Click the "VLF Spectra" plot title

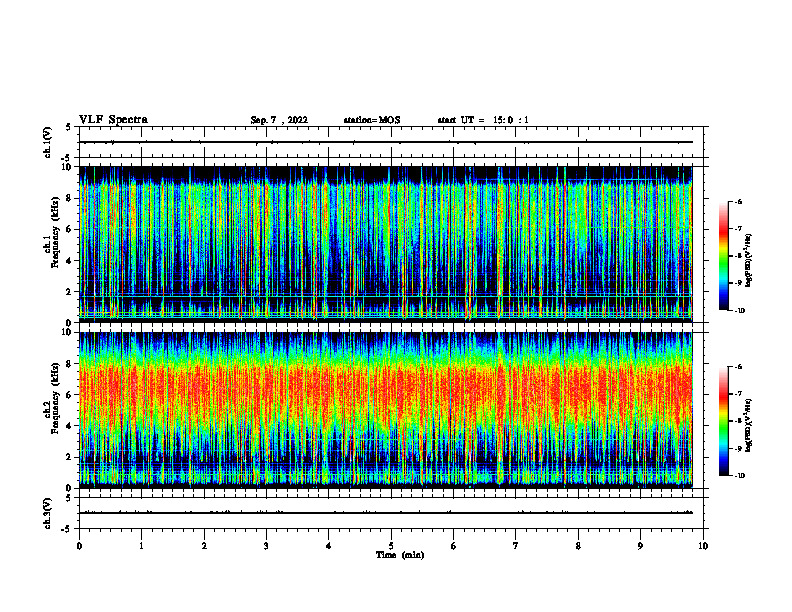(113, 120)
